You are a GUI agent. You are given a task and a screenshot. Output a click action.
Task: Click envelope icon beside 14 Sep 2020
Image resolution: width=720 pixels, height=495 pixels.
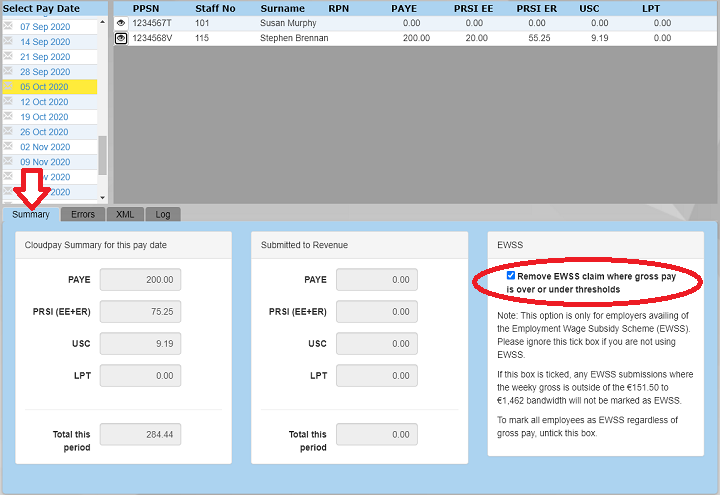(8, 42)
